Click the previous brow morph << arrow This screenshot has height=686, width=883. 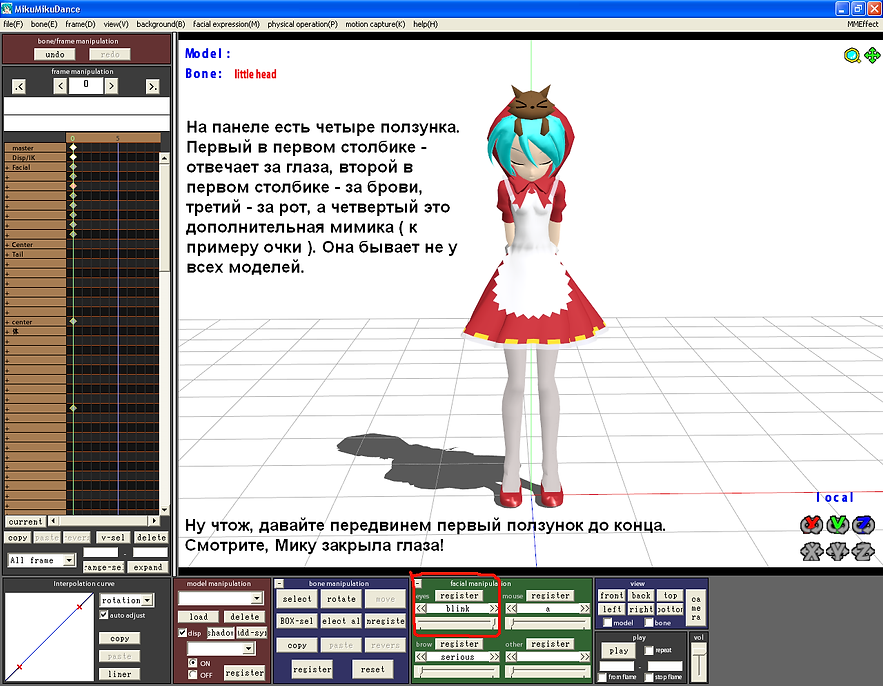point(421,657)
